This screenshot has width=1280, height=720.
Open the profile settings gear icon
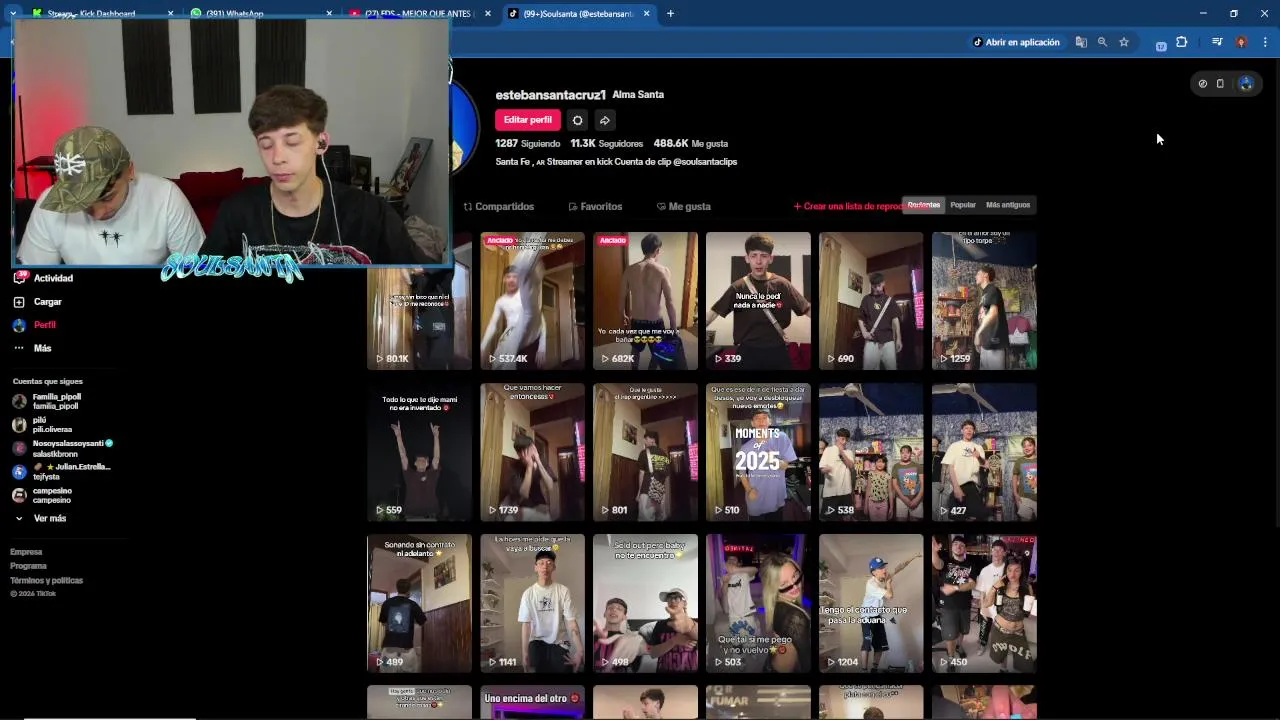coord(577,120)
